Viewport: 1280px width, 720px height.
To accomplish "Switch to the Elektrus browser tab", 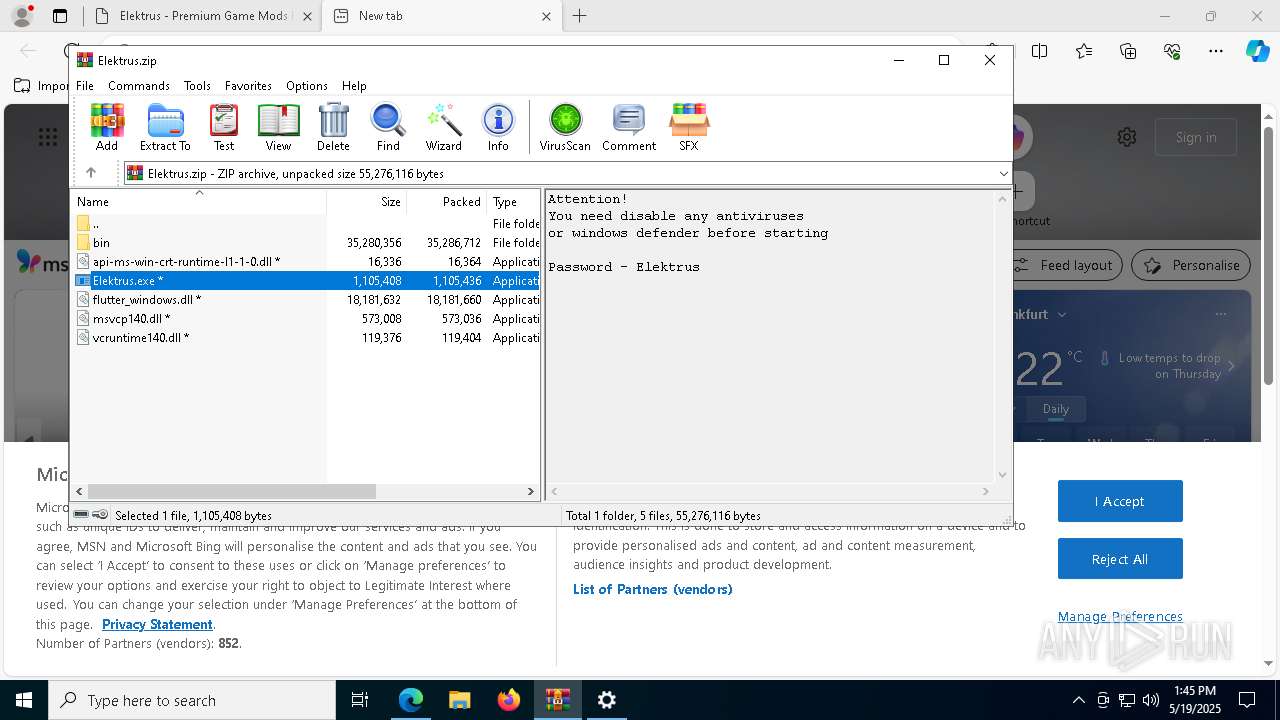I will 203,16.
